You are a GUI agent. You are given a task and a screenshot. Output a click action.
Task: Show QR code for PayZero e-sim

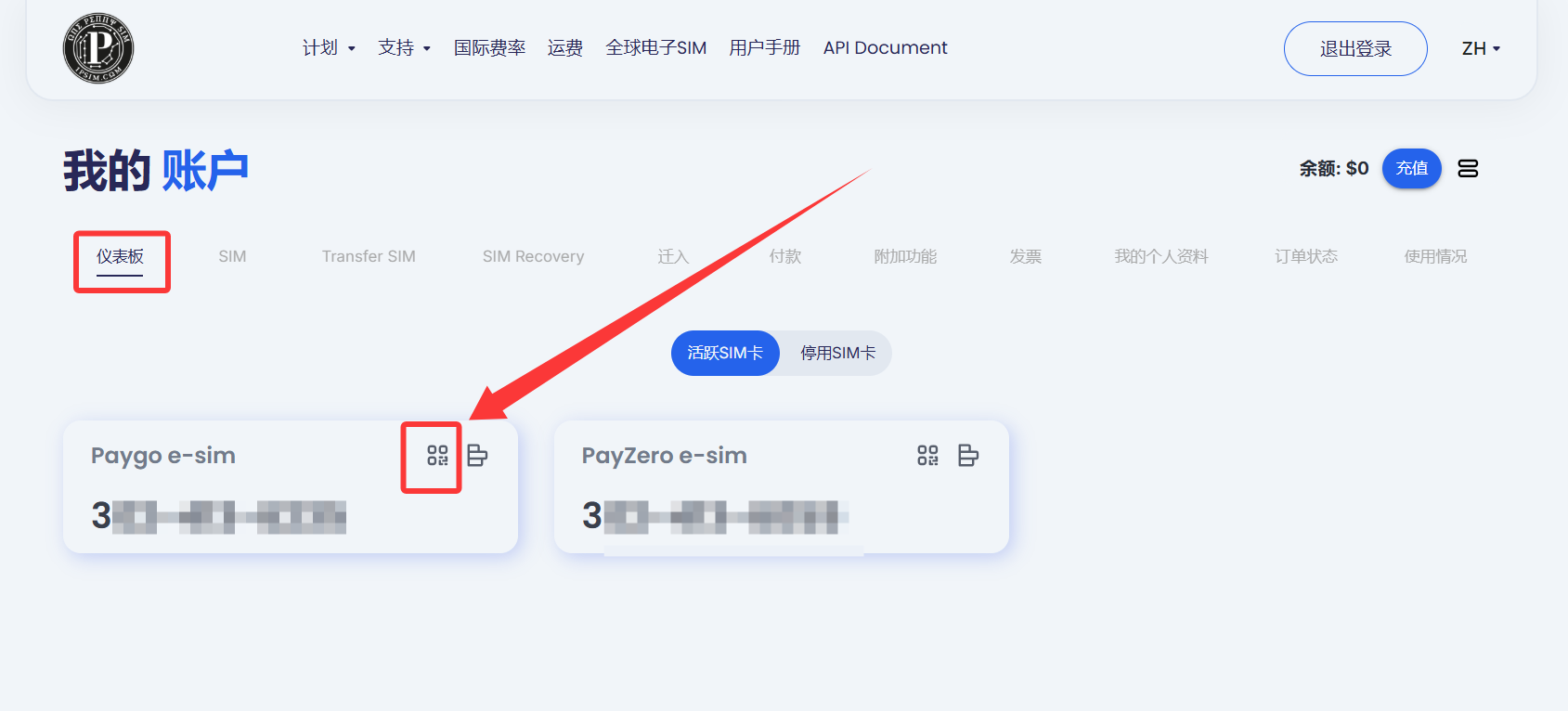(927, 455)
